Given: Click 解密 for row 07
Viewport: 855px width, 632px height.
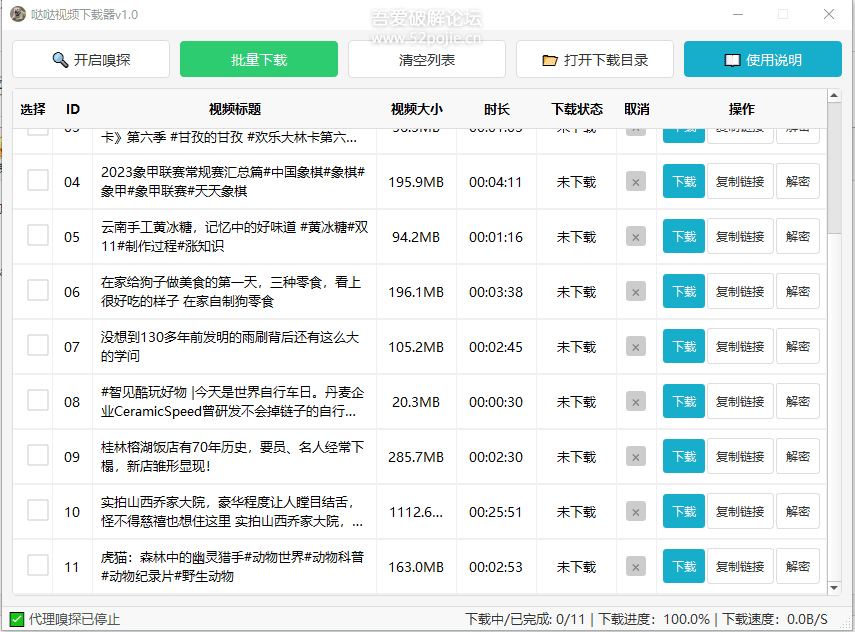Looking at the screenshot, I should [x=798, y=346].
